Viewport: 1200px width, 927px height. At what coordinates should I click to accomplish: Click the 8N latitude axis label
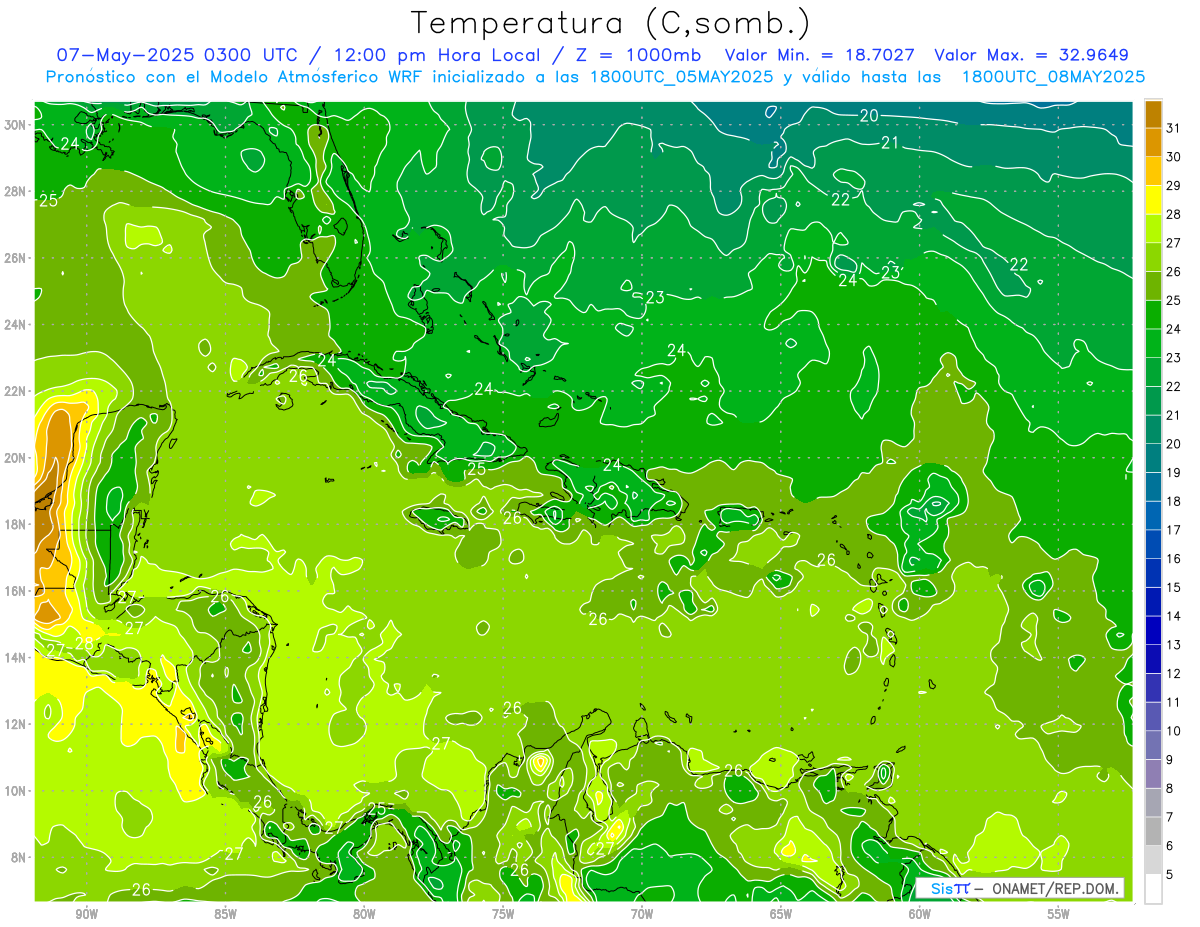pos(19,857)
